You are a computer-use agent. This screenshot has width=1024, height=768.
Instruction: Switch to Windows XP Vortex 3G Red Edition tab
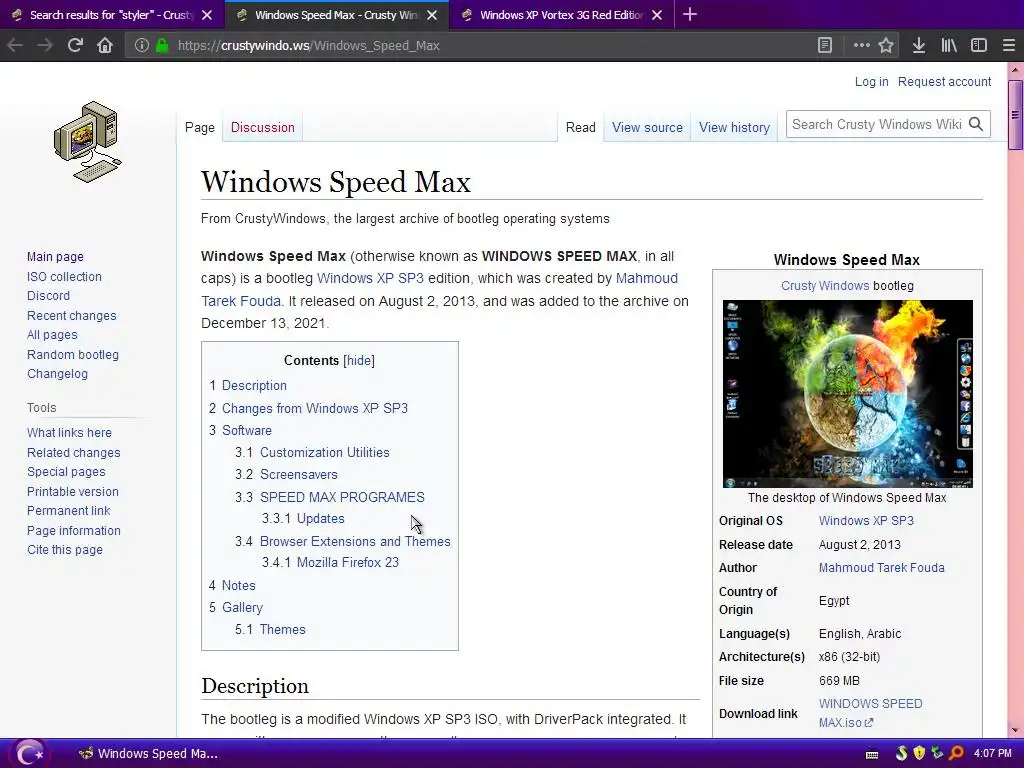pos(562,15)
